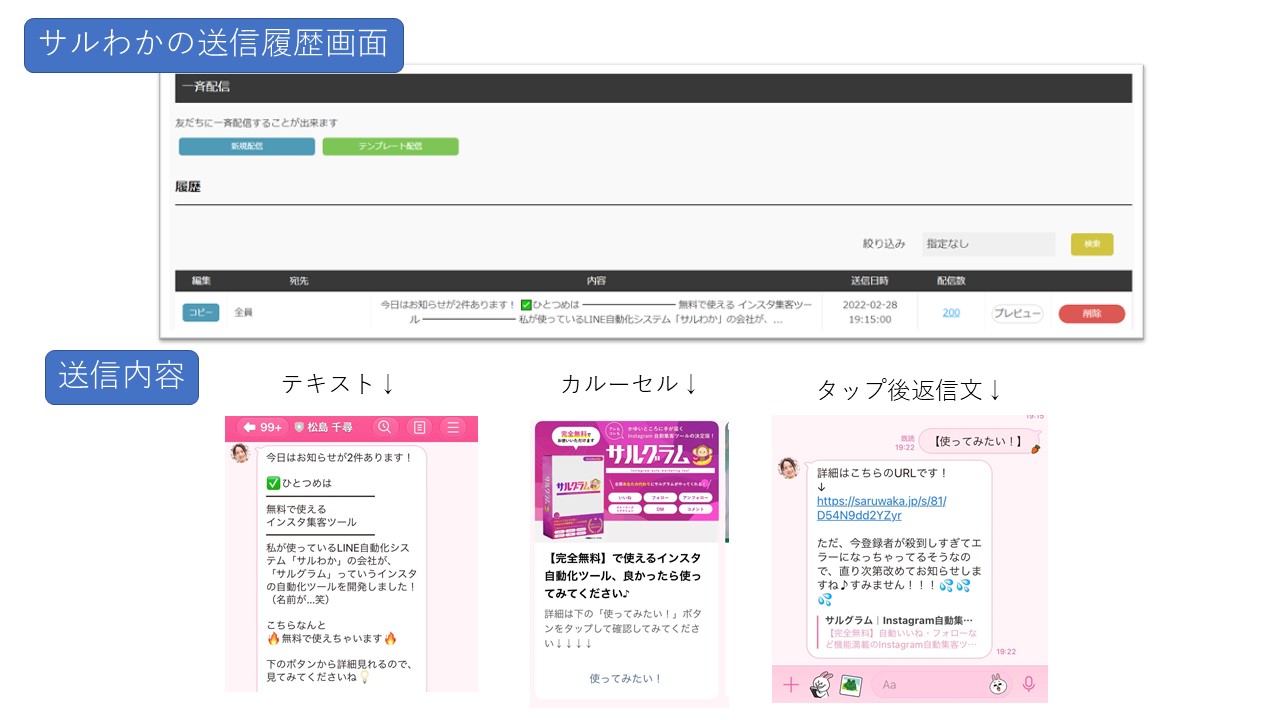
Task: Click the 全員 recipient cell
Action: point(243,313)
